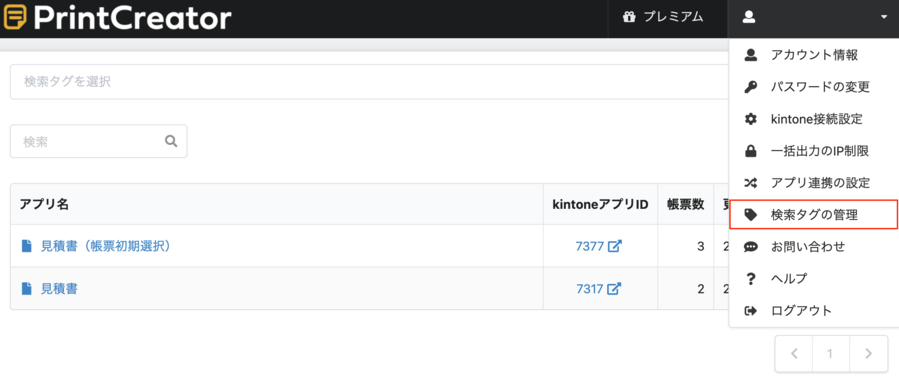Viewport: 899px width, 383px height.
Task: Select 一括出力のIP制限 in the menu
Action: 814,151
